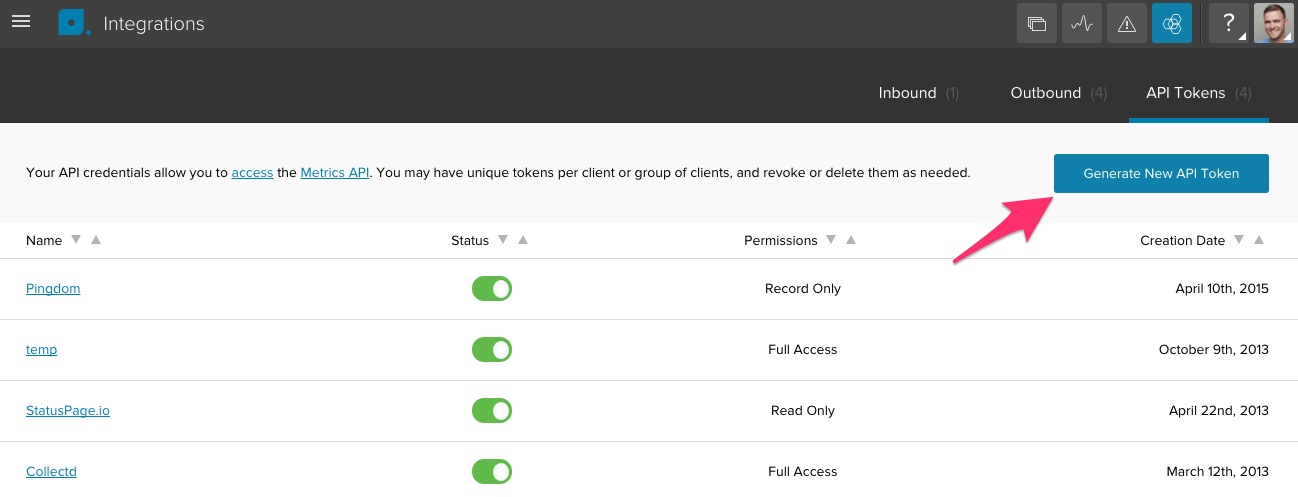This screenshot has height=497, width=1298.
Task: Toggle the Collectd token status
Action: click(x=492, y=471)
